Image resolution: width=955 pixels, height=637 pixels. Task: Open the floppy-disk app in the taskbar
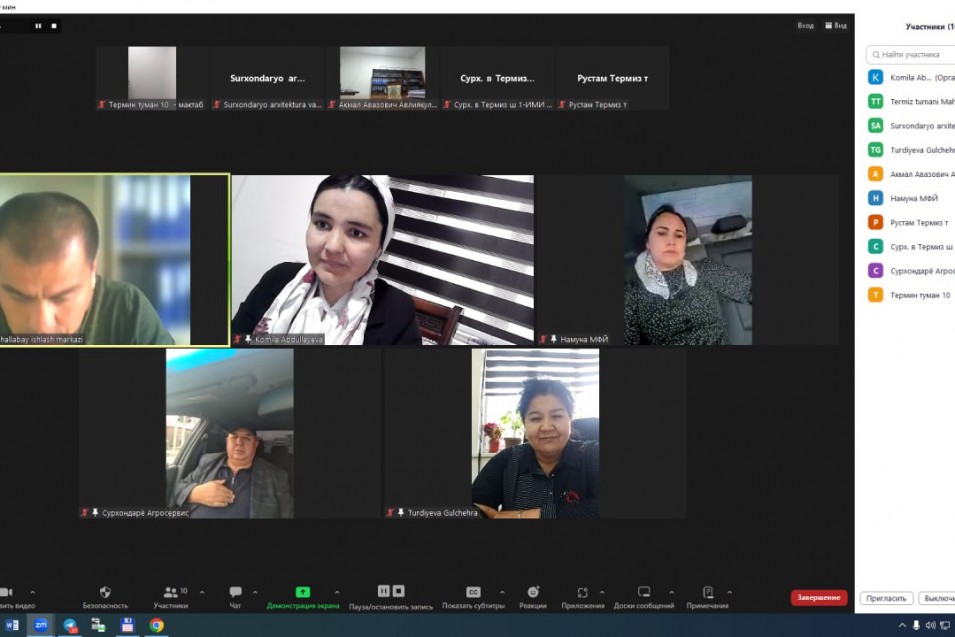(127, 625)
